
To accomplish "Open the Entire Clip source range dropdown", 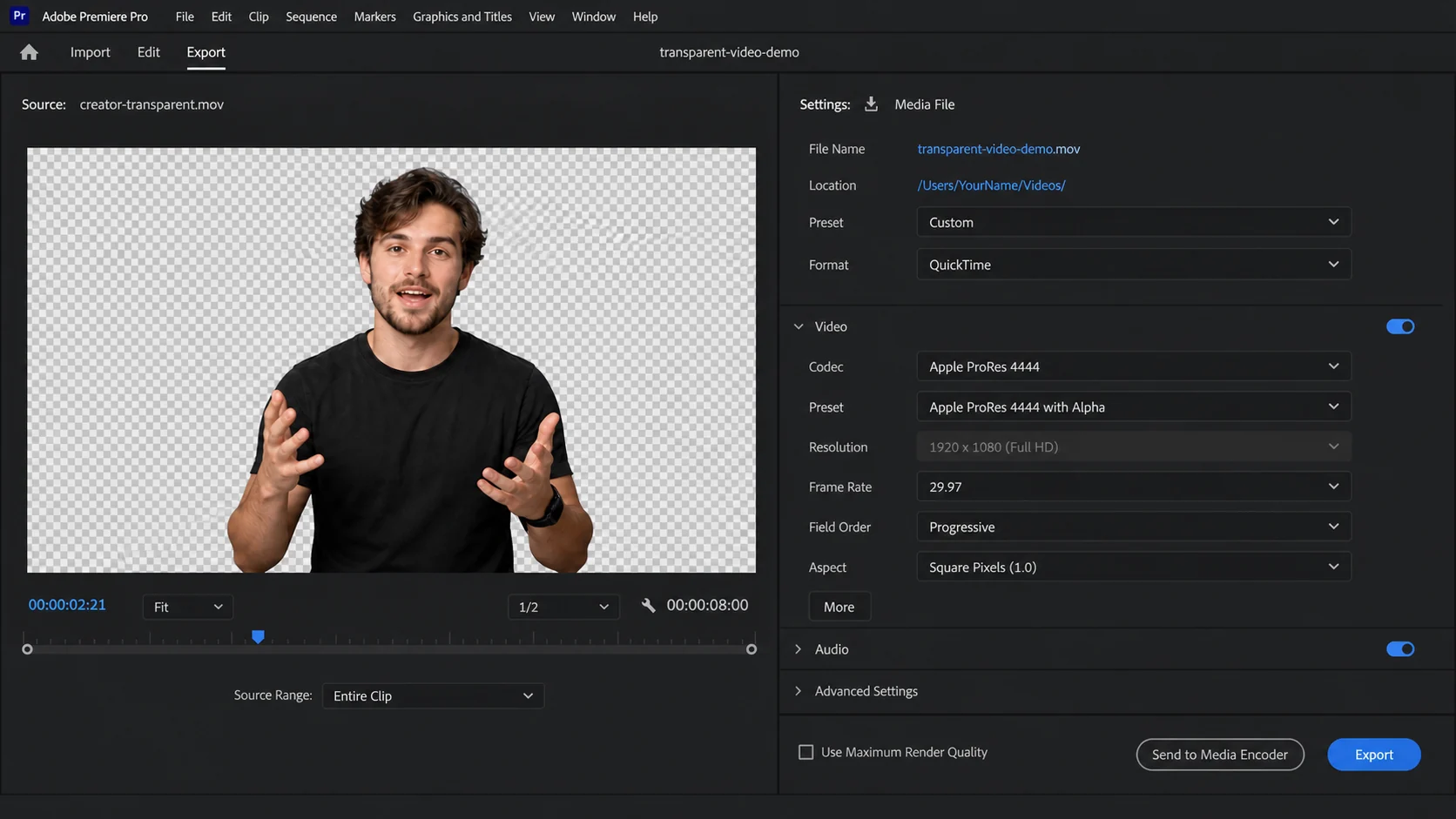I will [433, 695].
